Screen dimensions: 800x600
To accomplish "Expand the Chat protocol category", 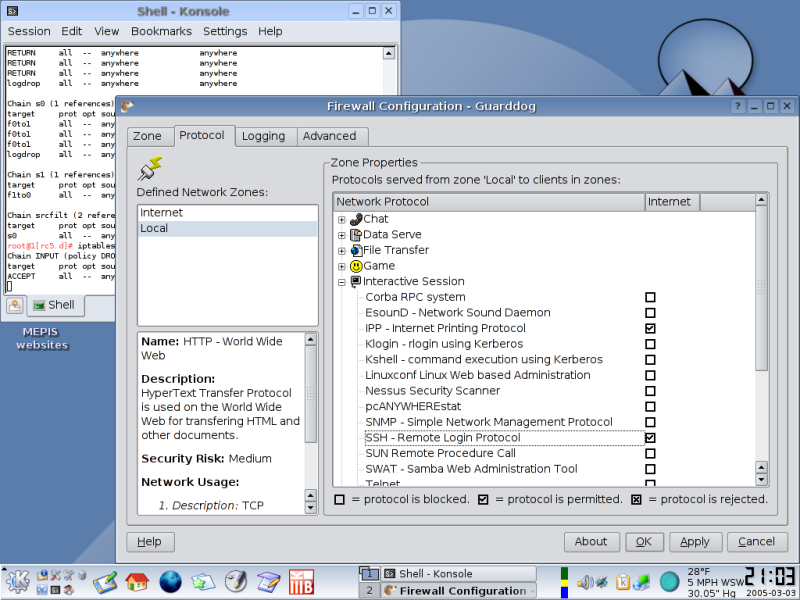I will pos(342,220).
